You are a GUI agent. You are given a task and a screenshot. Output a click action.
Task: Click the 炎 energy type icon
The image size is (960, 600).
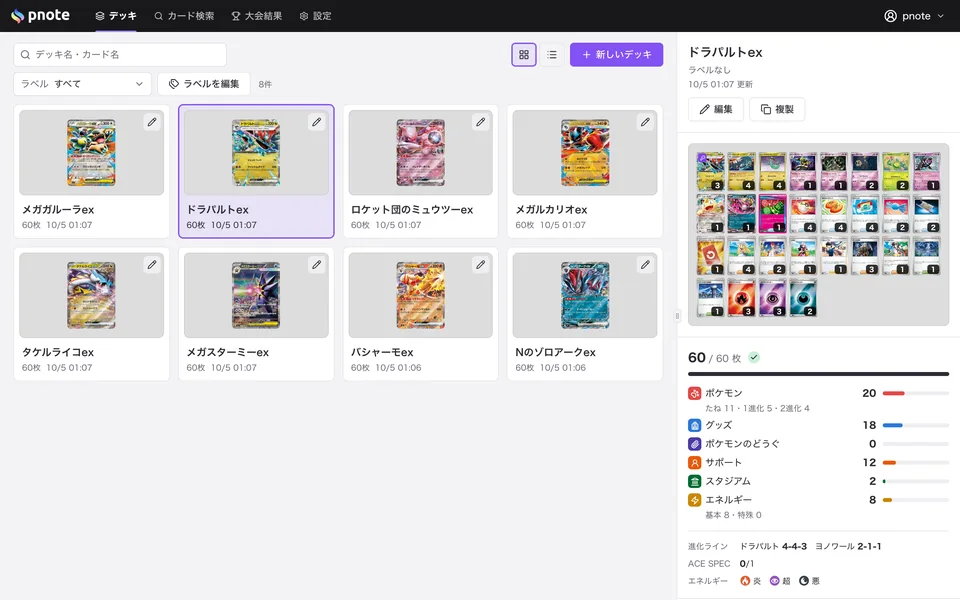click(745, 580)
